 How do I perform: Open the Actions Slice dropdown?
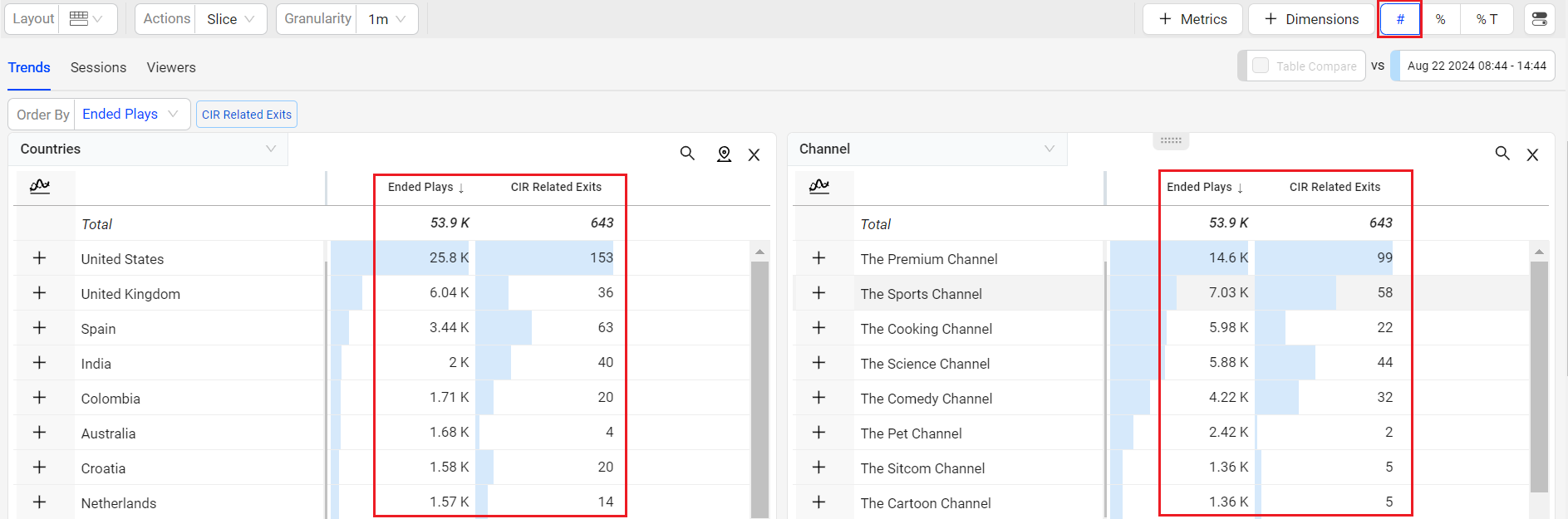click(230, 18)
